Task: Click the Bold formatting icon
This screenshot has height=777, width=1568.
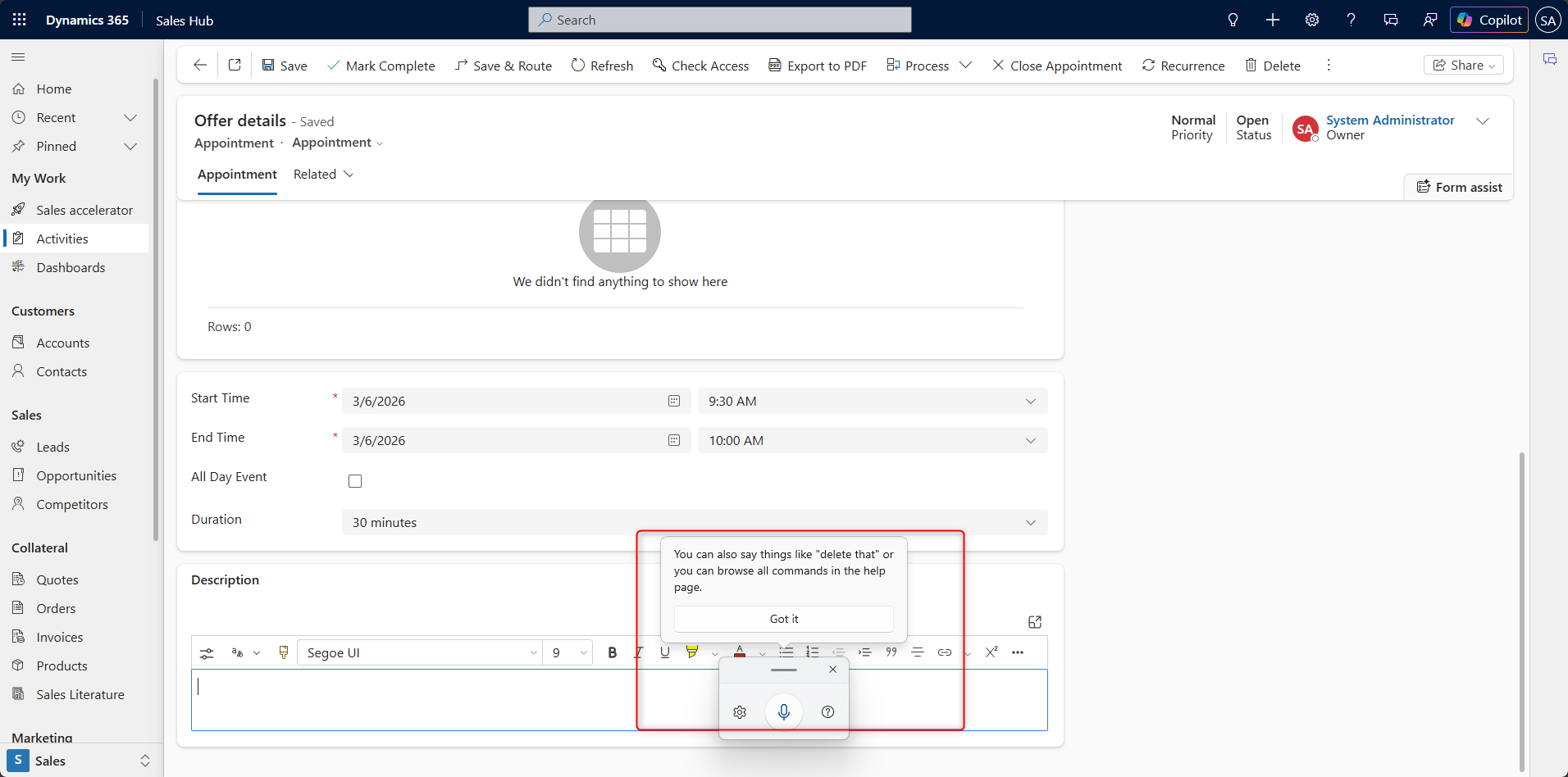Action: pos(612,652)
